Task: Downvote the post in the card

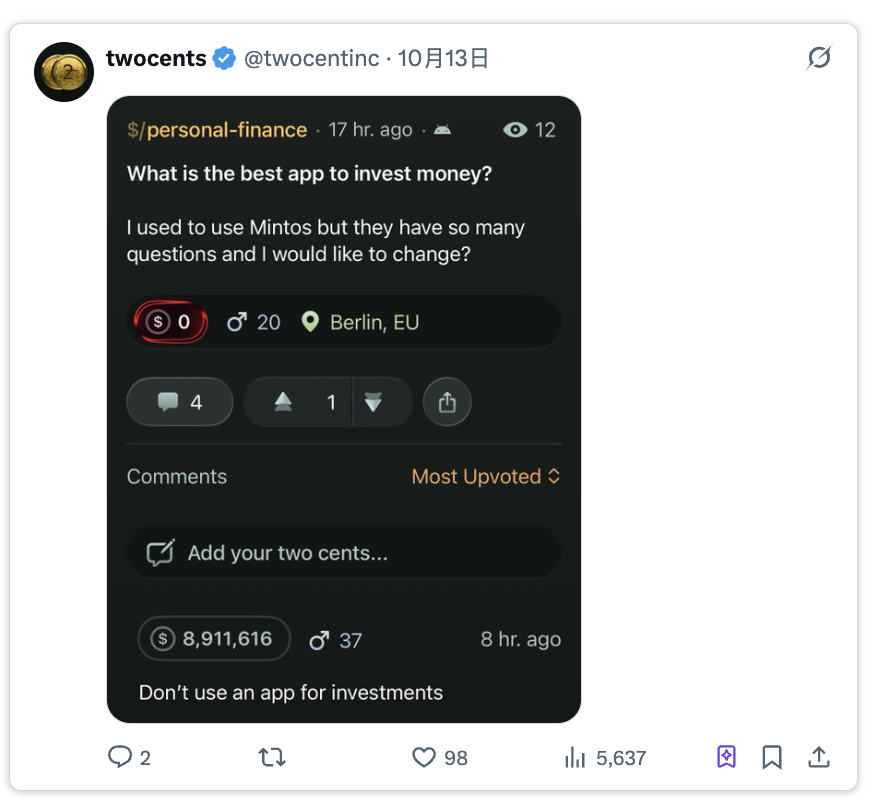Action: (x=373, y=402)
